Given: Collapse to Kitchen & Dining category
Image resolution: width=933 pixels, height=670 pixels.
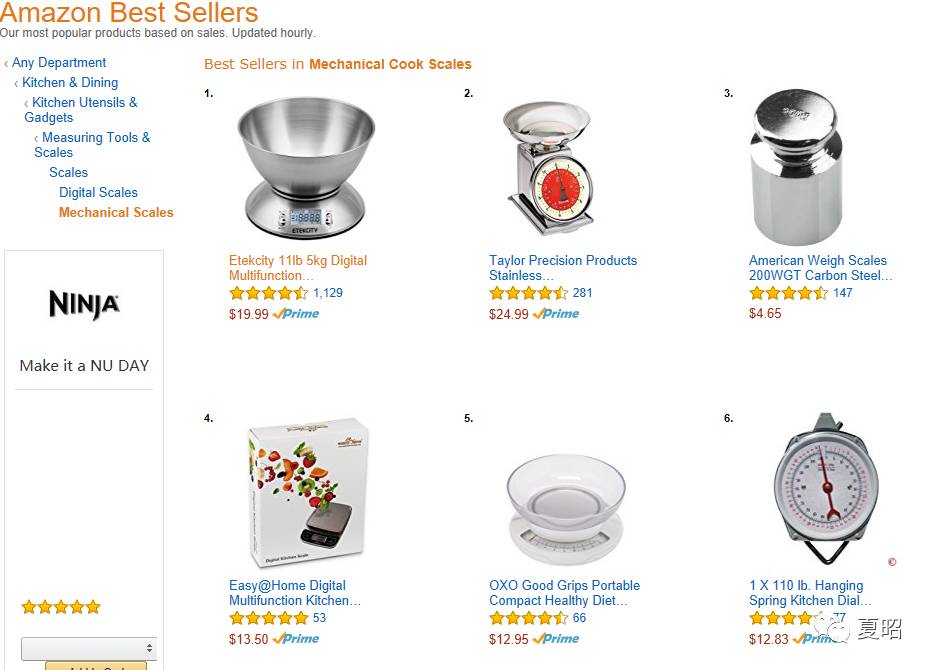Looking at the screenshot, I should (x=70, y=82).
